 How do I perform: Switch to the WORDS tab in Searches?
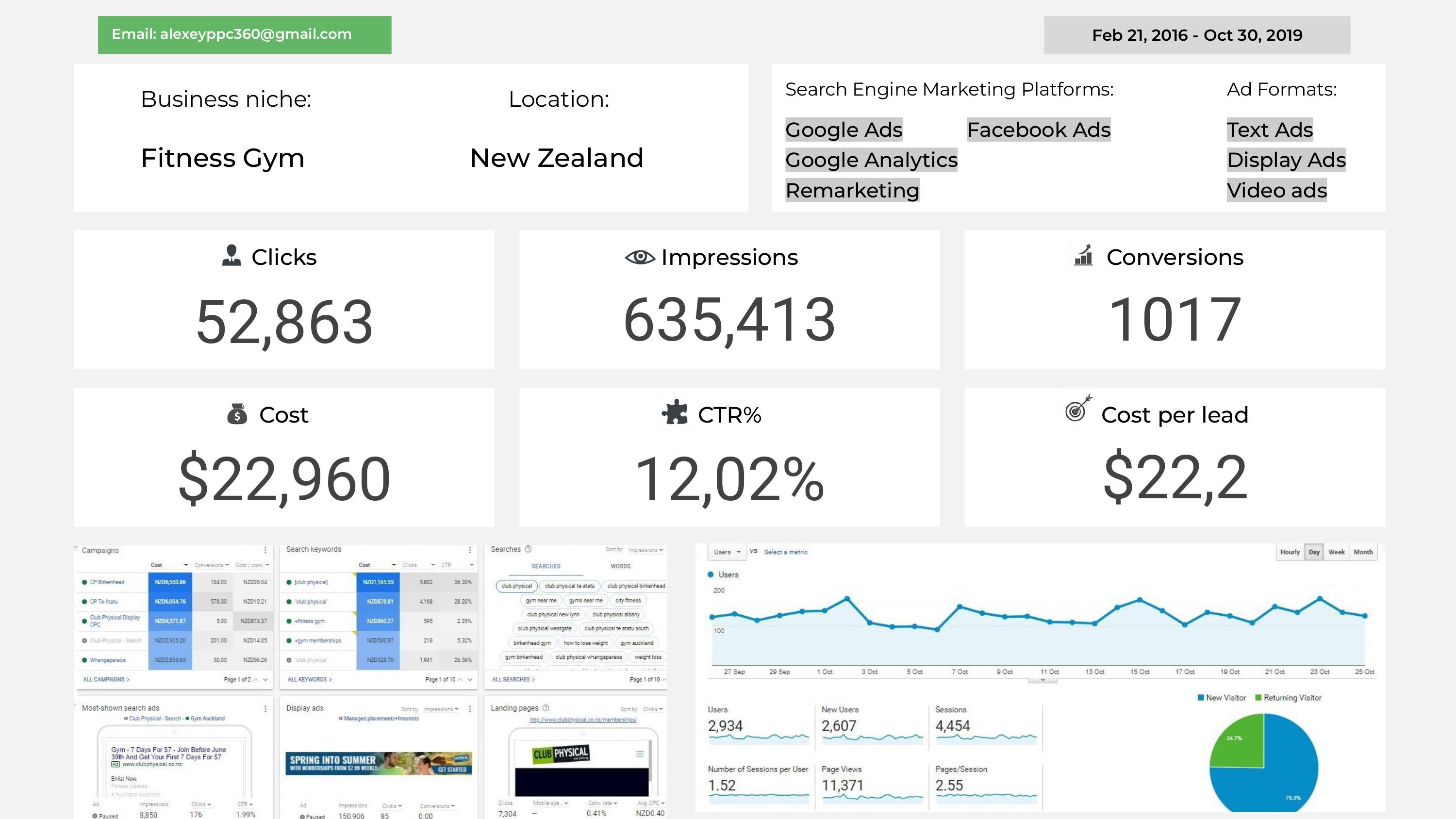coord(620,566)
